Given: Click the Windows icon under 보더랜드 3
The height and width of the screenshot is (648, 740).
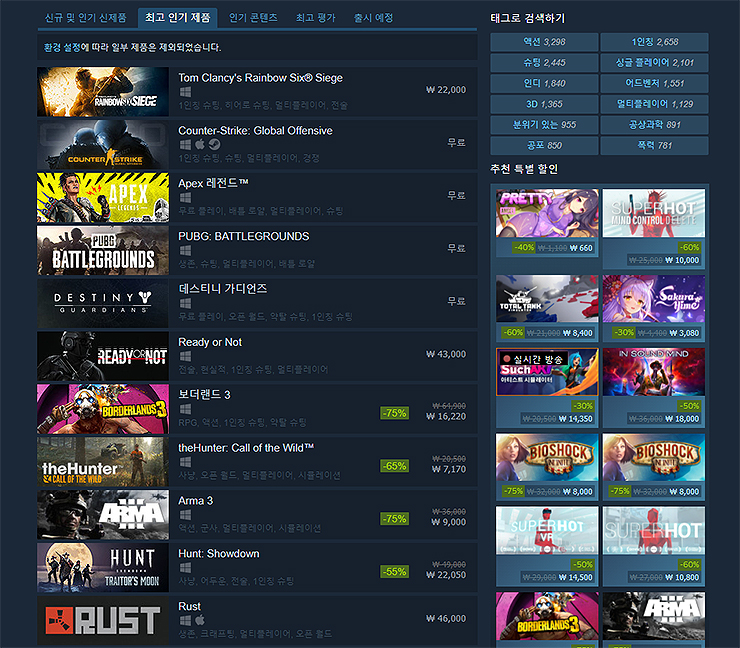Looking at the screenshot, I should [185, 409].
